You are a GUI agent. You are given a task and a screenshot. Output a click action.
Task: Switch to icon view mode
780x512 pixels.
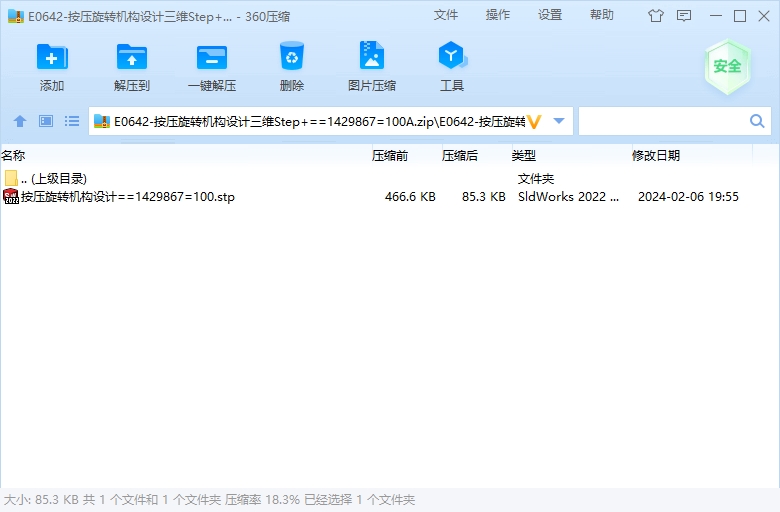46,121
